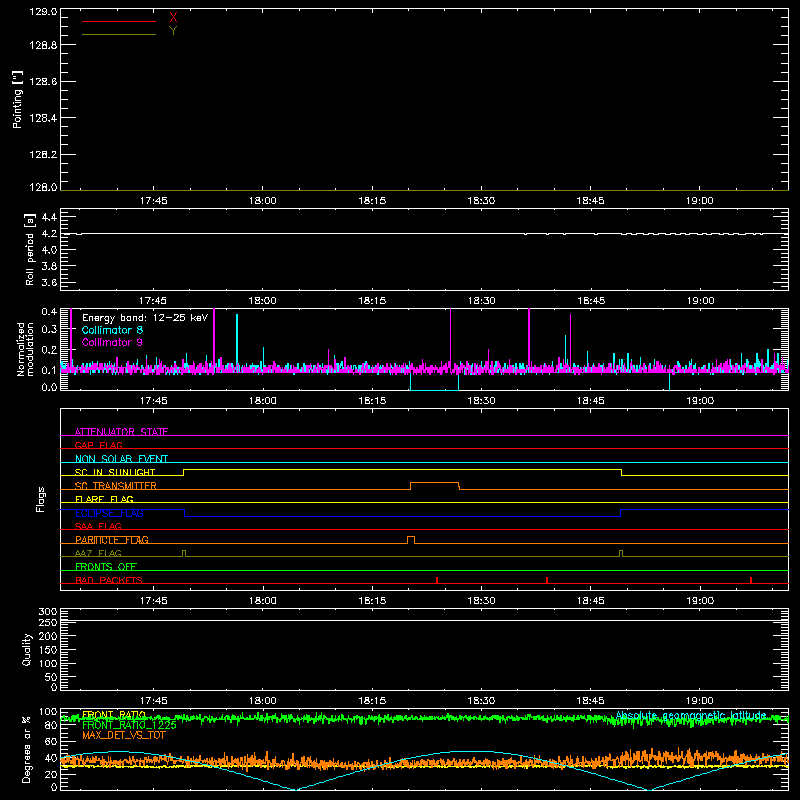Click the BAD_PACKETS spike near 18:40
800x800 pixels.
547,580
